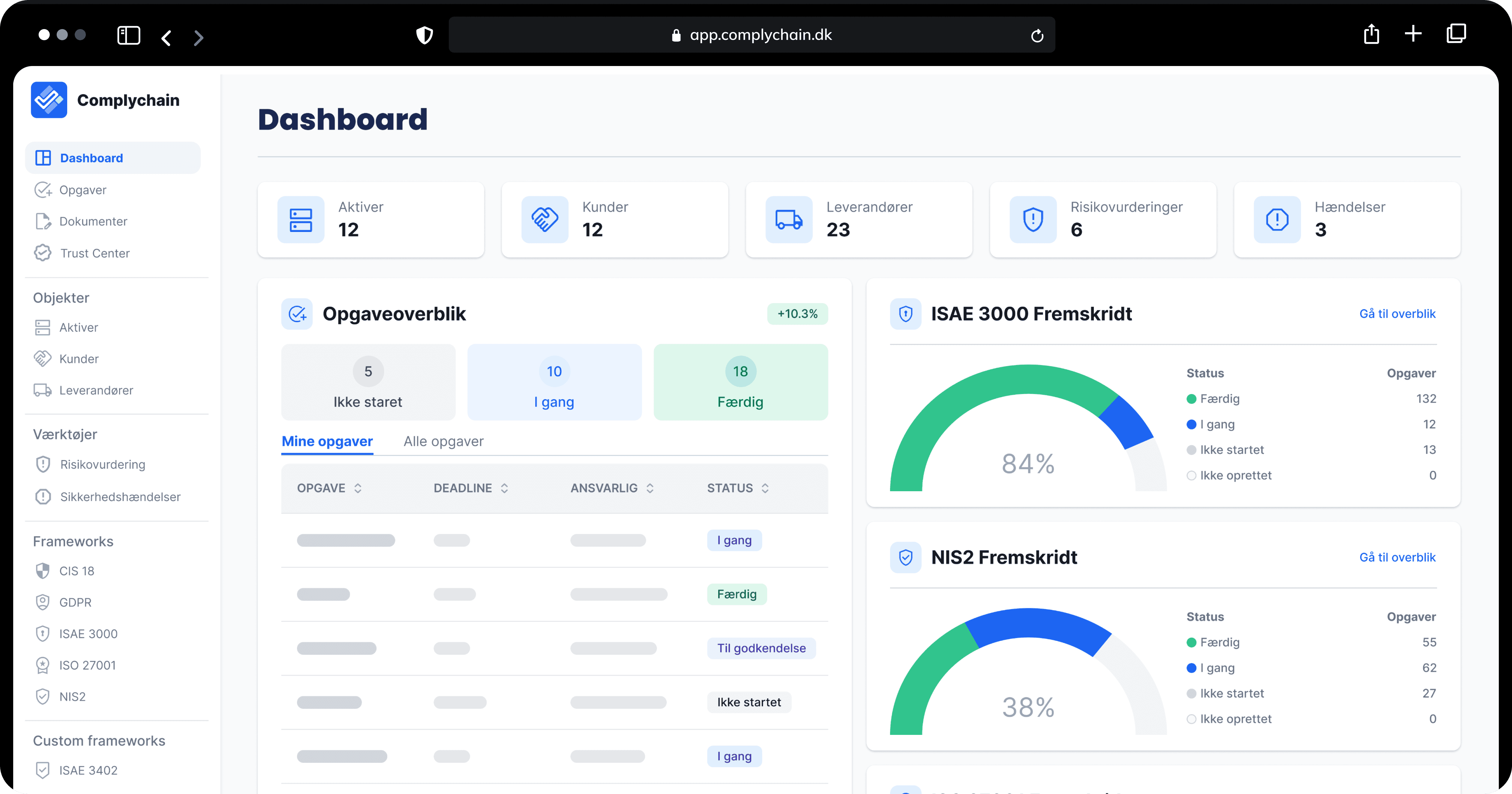Open the Hændelser 3 summary card

pos(1347,220)
